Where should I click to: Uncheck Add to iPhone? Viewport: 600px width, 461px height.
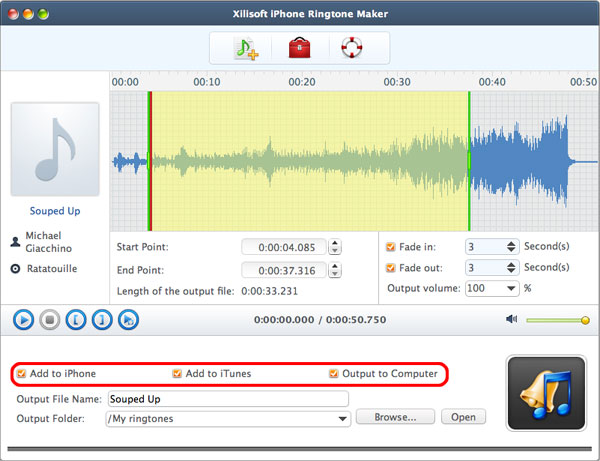[x=21, y=373]
